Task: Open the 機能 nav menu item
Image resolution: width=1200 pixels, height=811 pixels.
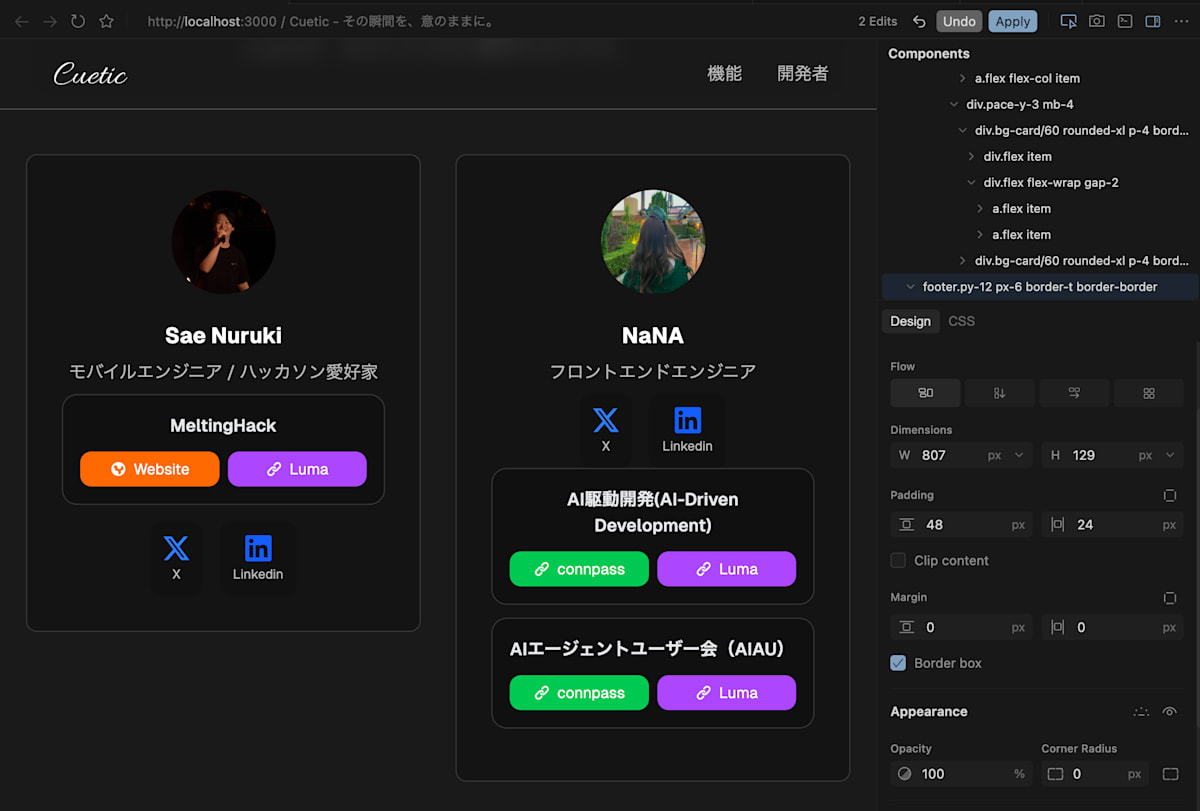Action: click(724, 73)
